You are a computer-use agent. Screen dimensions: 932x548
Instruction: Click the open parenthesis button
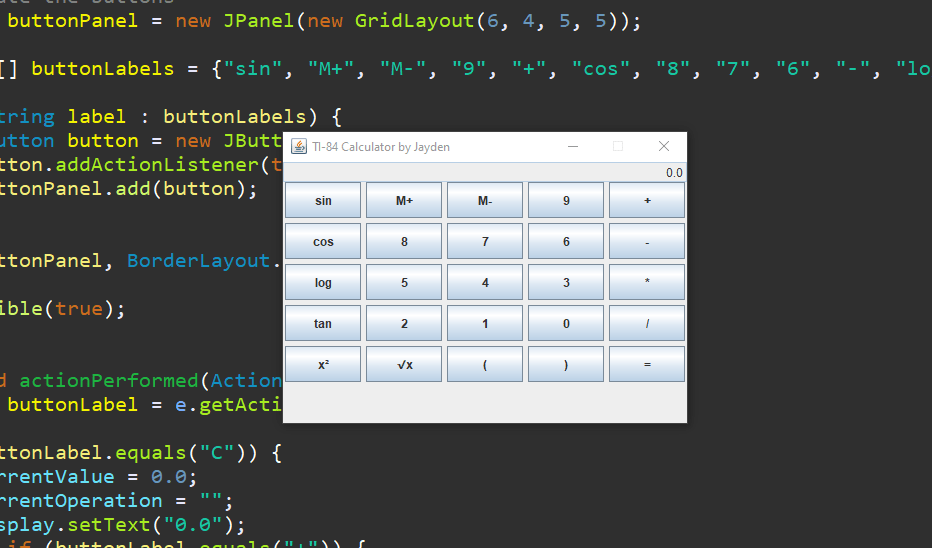pos(485,364)
